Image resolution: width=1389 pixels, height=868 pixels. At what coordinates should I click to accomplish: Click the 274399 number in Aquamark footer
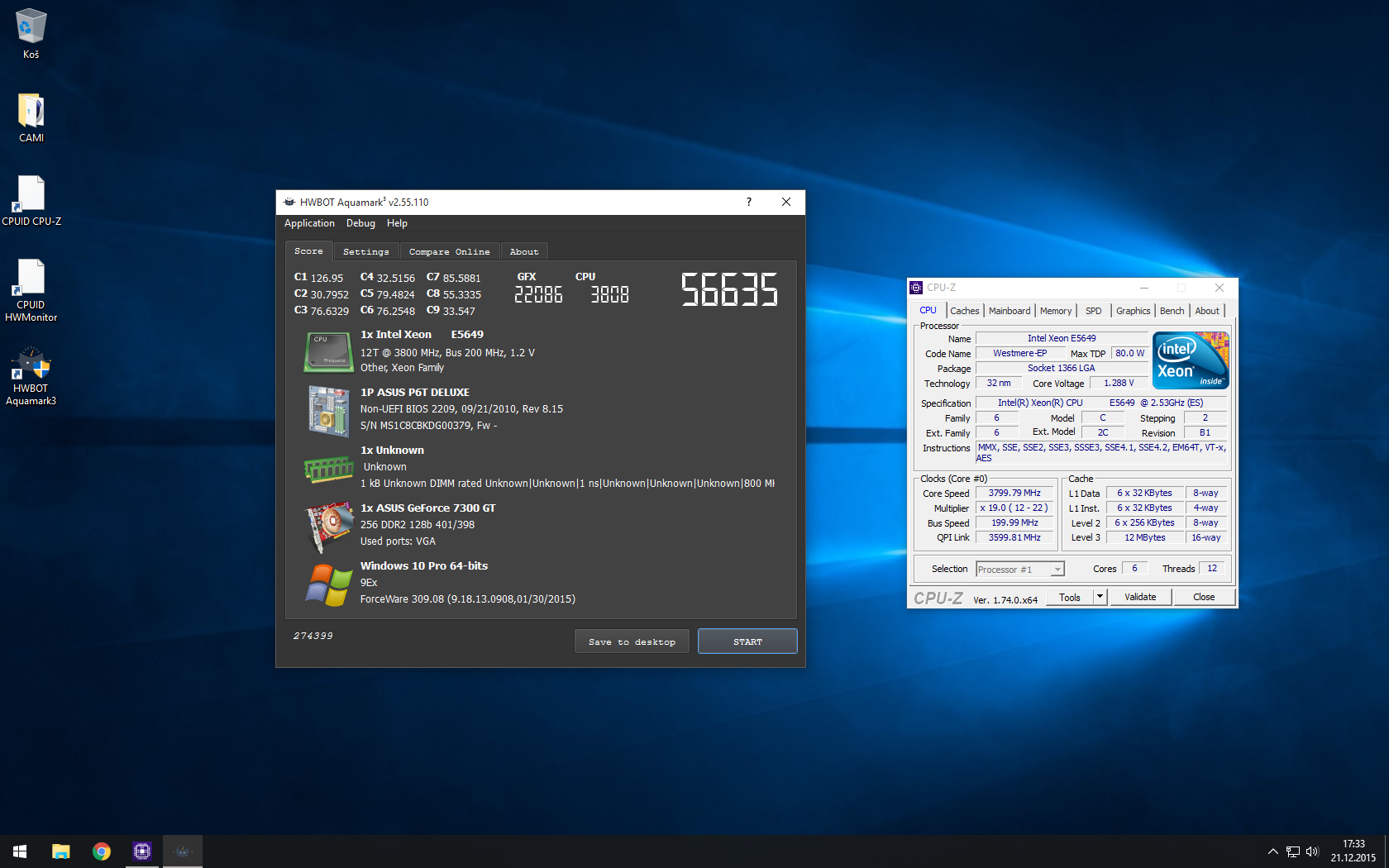pos(313,636)
